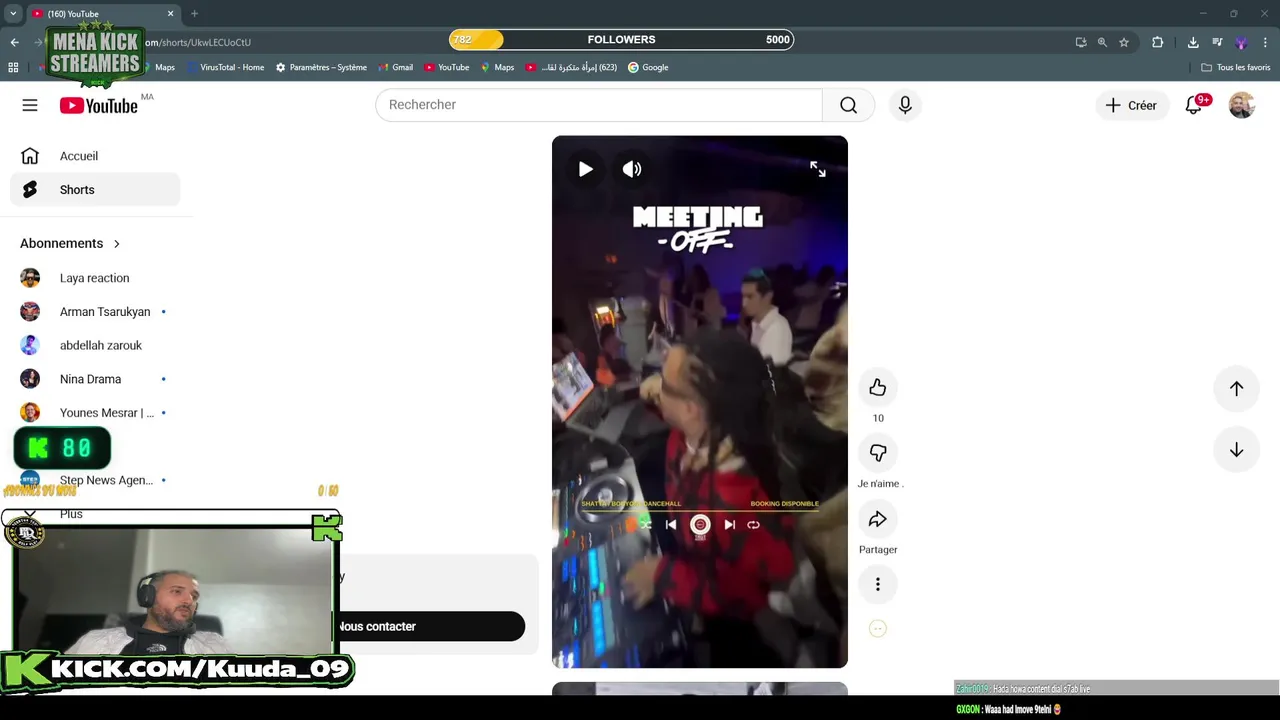Open VirusTotal - Home bookmark
Image resolution: width=1280 pixels, height=720 pixels.
(224, 67)
